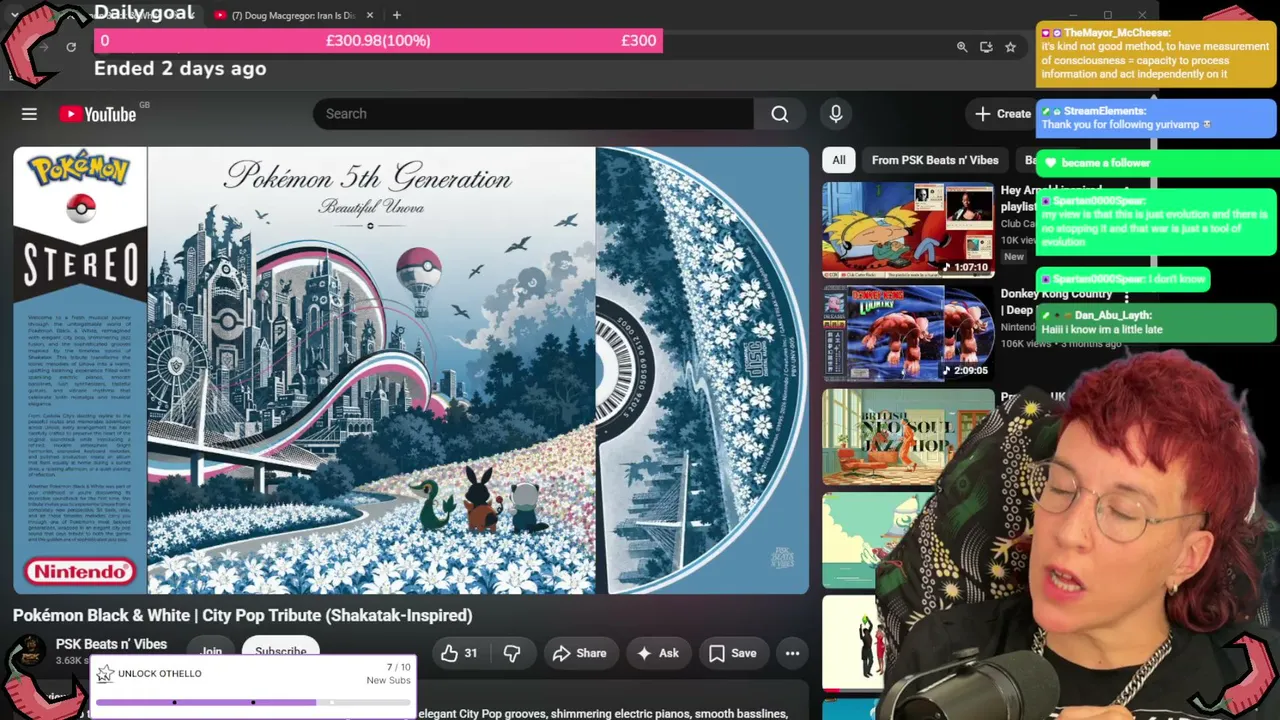The width and height of the screenshot is (1280, 720).
Task: Save the video to a playlist
Action: (732, 654)
